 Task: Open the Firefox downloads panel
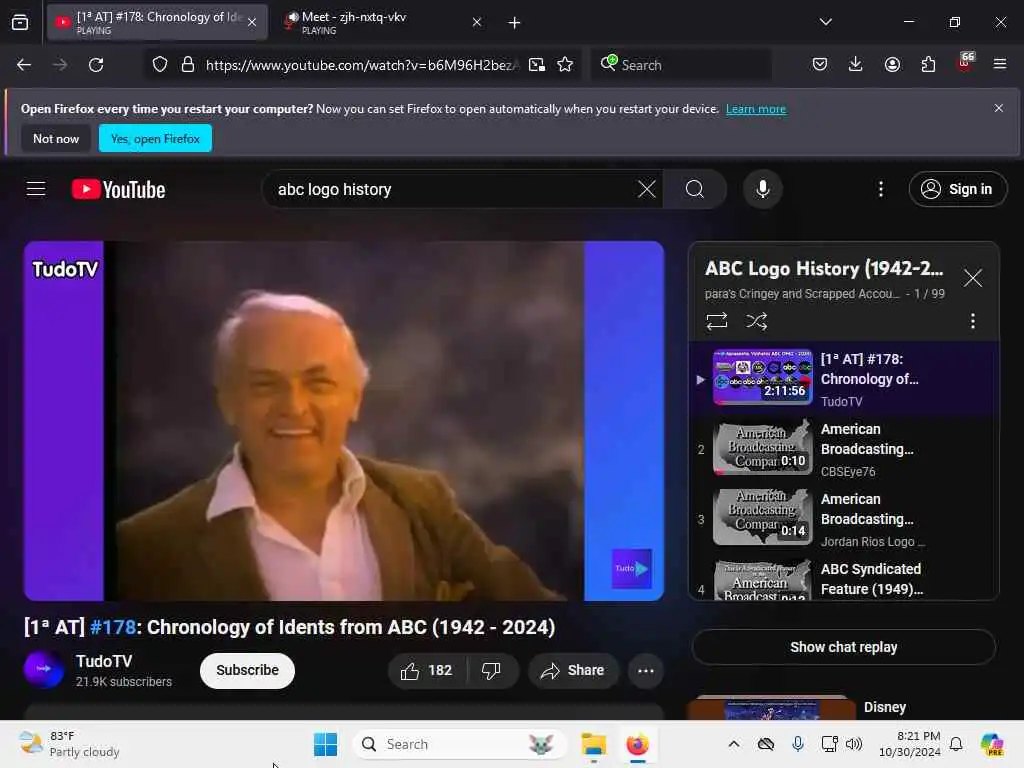[856, 65]
